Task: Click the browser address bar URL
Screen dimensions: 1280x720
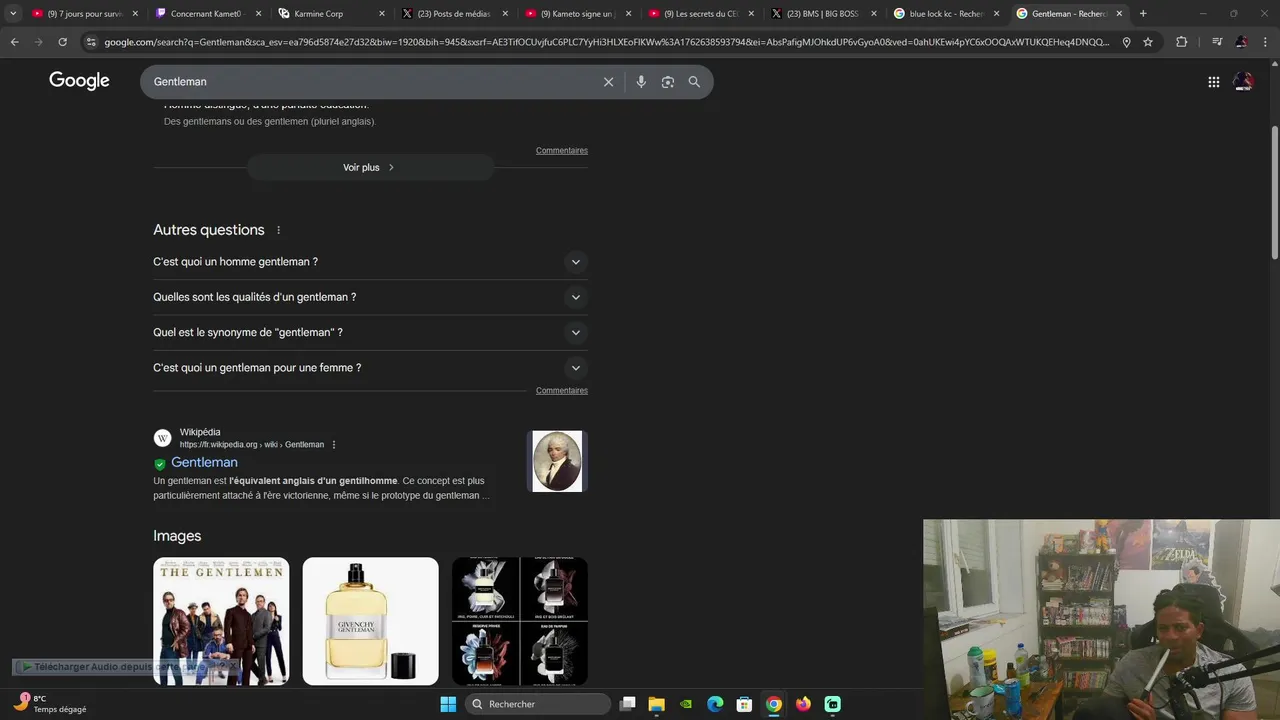Action: pos(606,42)
